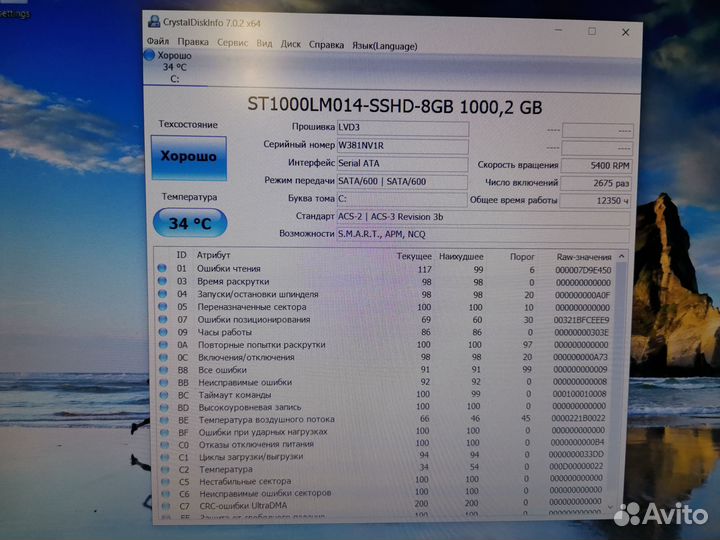Open the Язык(Language) menu
Viewport: 720px width, 540px height.
pyautogui.click(x=384, y=45)
